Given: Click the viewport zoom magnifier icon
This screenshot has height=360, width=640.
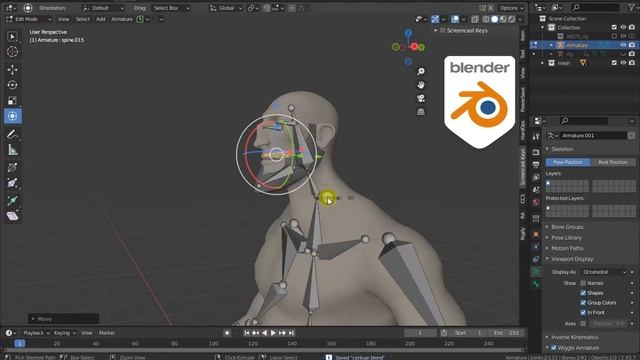Looking at the screenshot, I should [x=421, y=72].
